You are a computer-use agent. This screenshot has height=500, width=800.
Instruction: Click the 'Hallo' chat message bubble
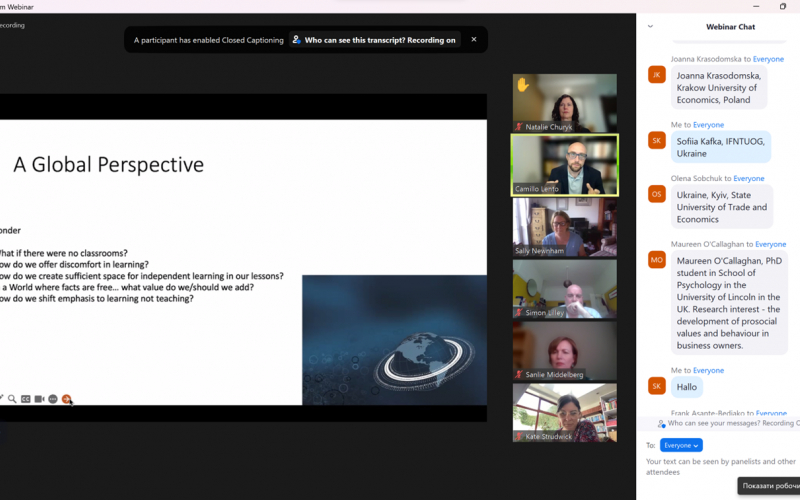[687, 387]
